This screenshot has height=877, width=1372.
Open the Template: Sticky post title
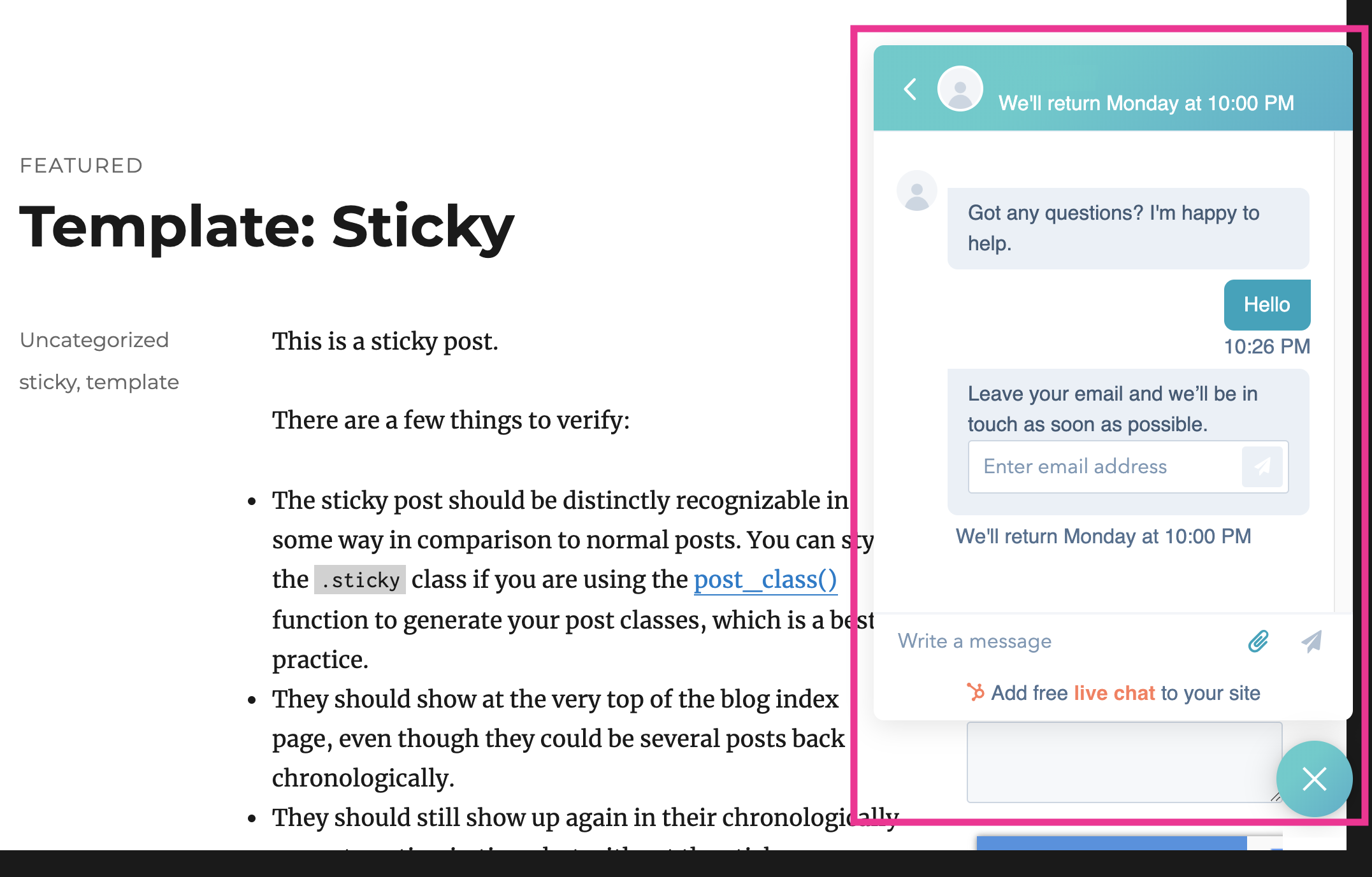(x=266, y=227)
